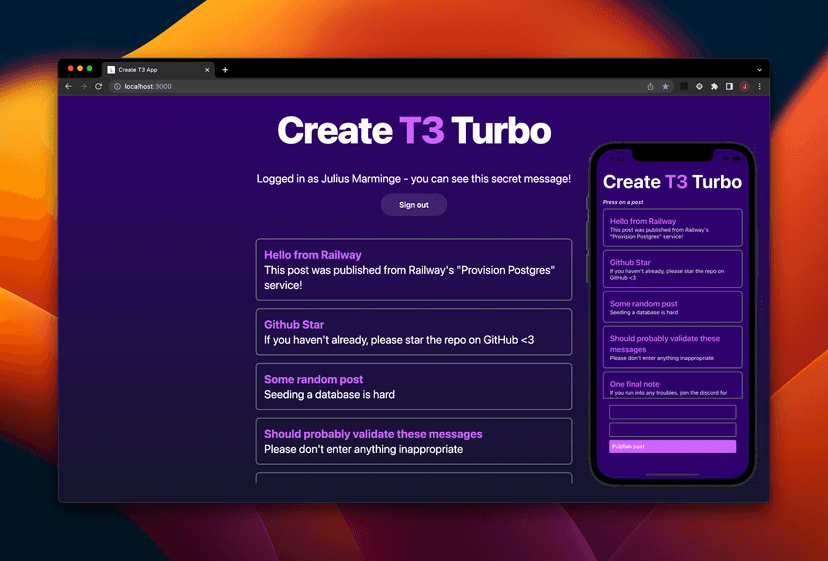Click the share page icon in address bar

coord(651,87)
